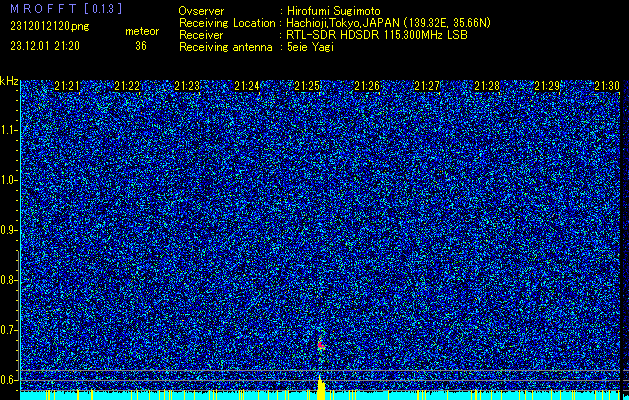The height and width of the screenshot is (400, 629).
Task: Click the 1.0 kHz axis tick label
Action: coord(8,180)
